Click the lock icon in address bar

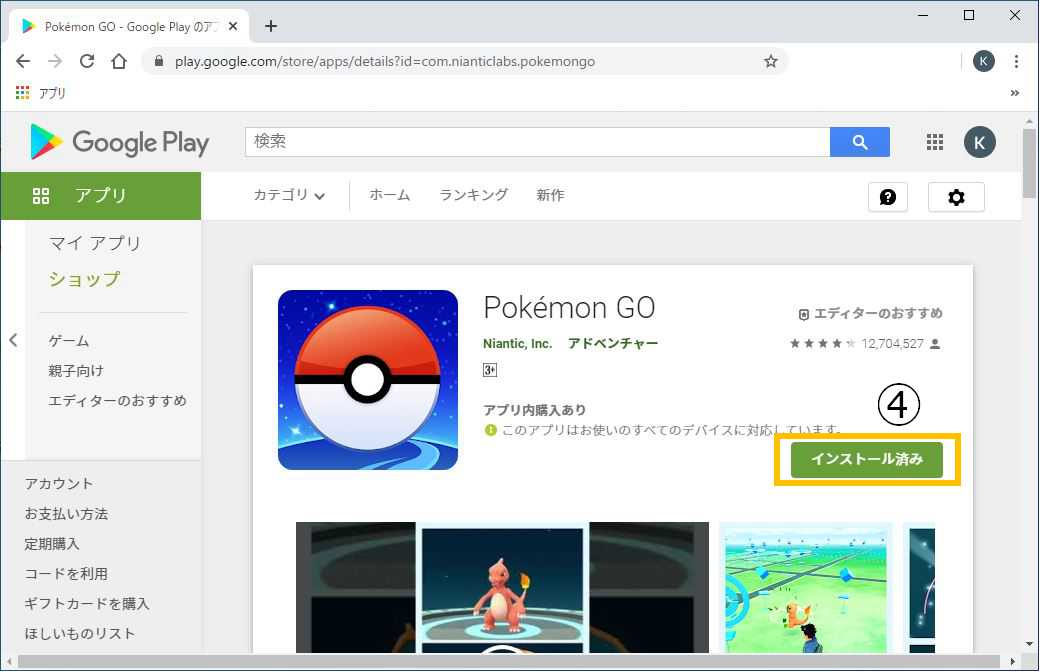(x=158, y=61)
